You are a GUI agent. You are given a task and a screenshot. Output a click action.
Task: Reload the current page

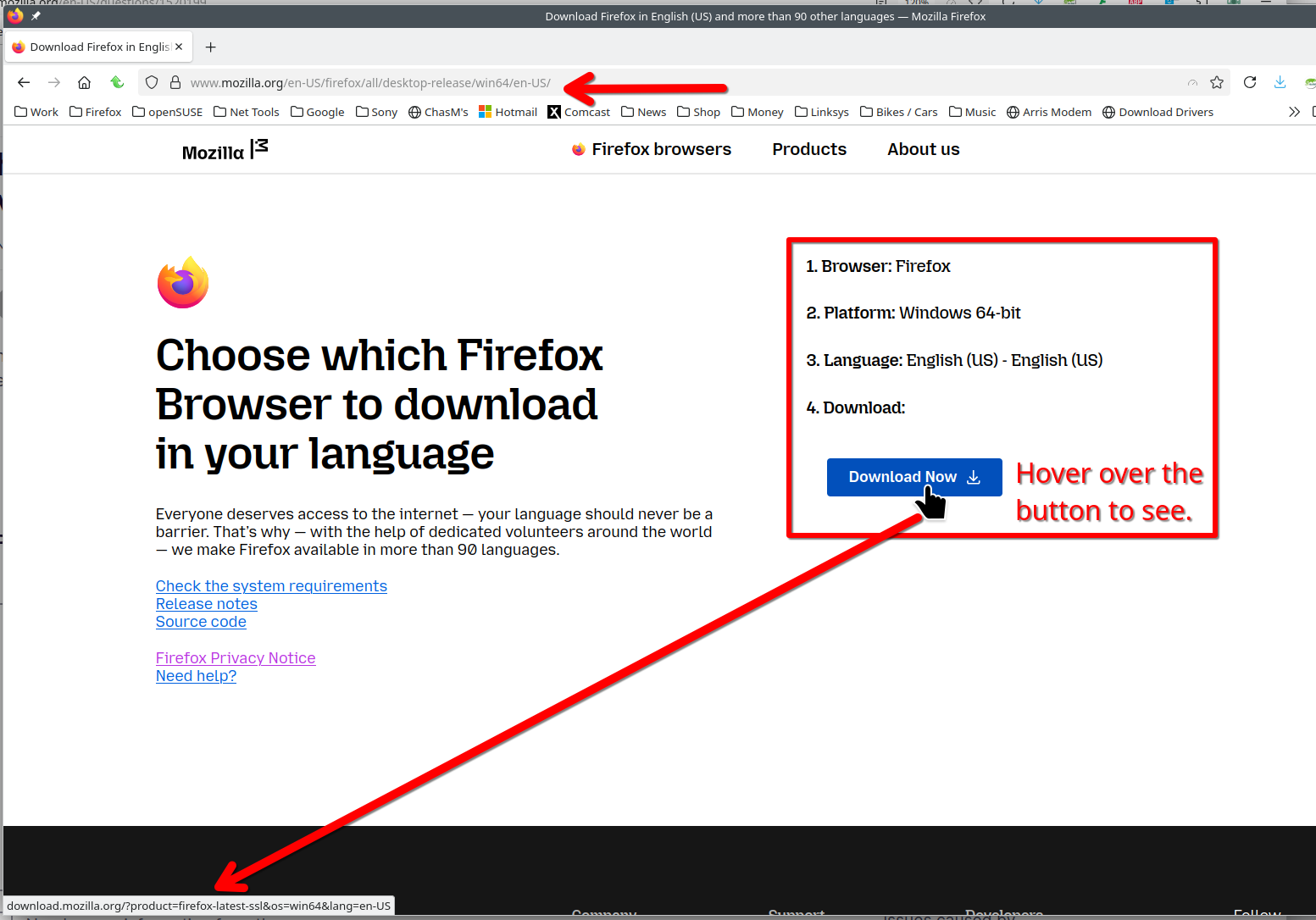tap(1250, 82)
